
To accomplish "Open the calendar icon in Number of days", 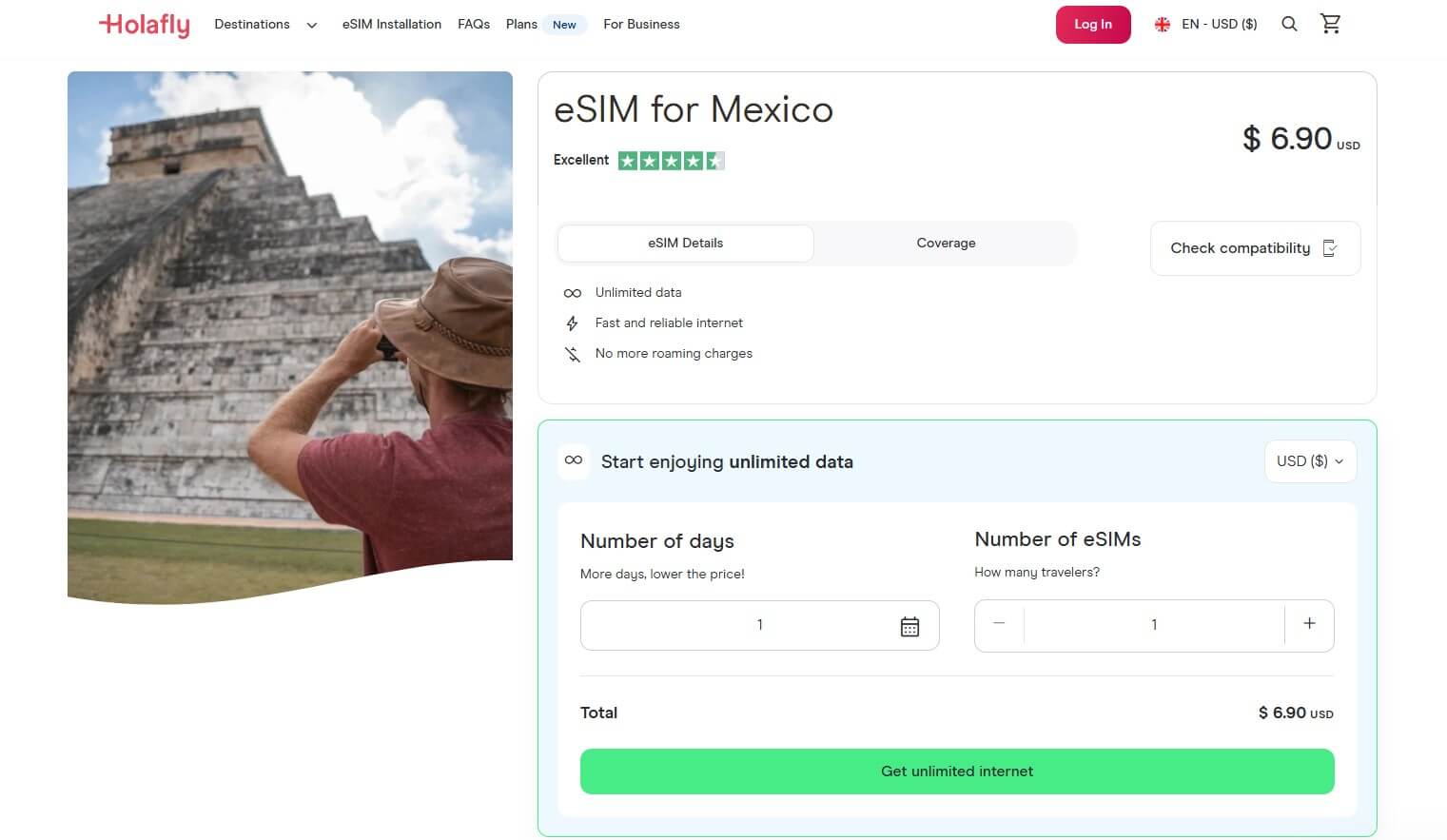I will [x=910, y=625].
